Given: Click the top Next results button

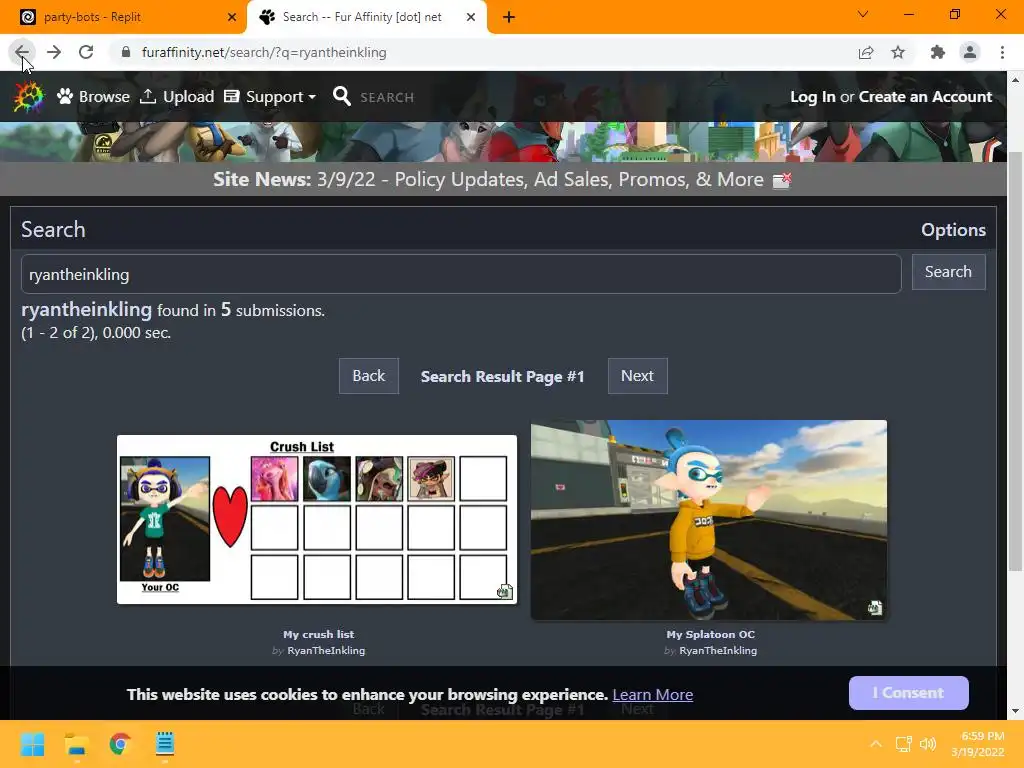Looking at the screenshot, I should point(637,376).
